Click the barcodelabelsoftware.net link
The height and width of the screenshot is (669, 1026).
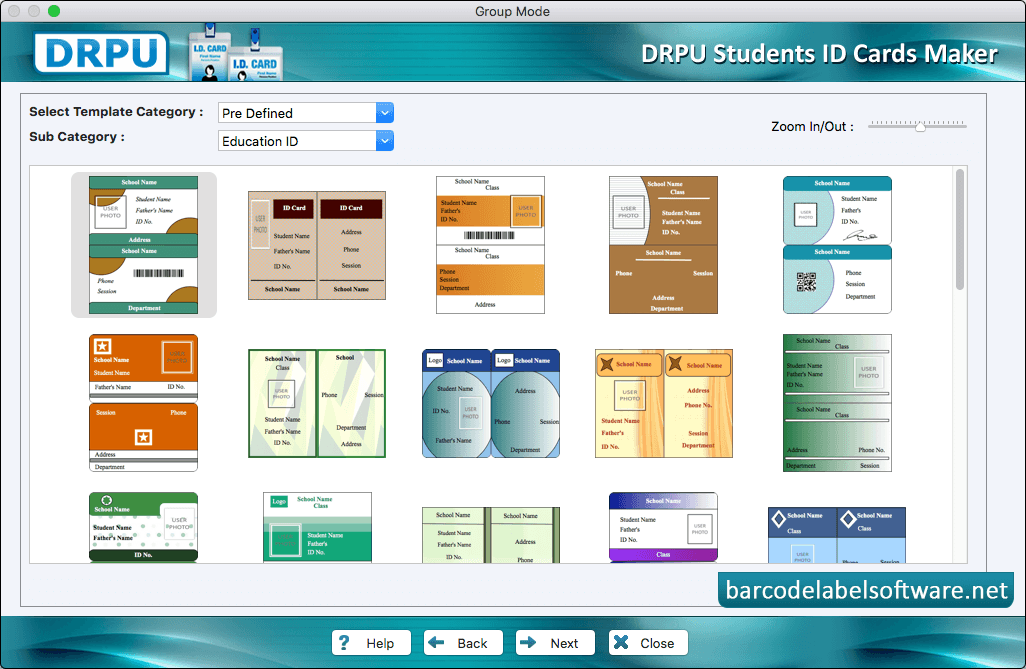866,590
